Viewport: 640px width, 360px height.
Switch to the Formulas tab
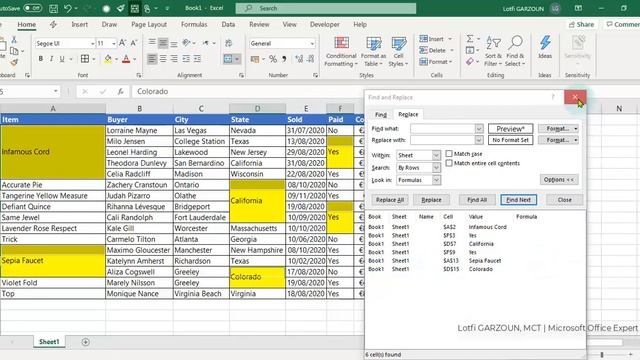[194, 24]
